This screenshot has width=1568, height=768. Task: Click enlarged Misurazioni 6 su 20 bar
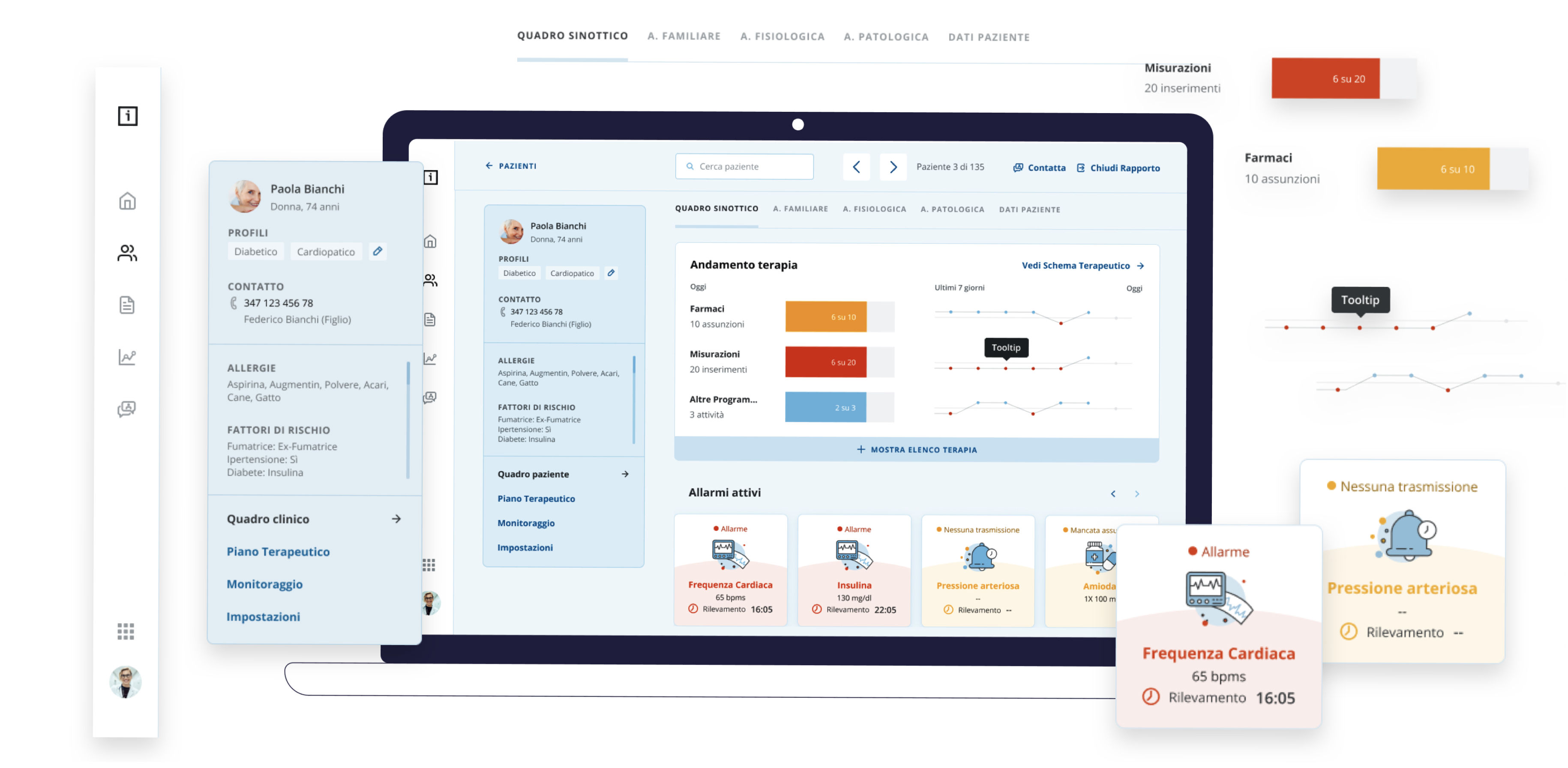(1325, 78)
